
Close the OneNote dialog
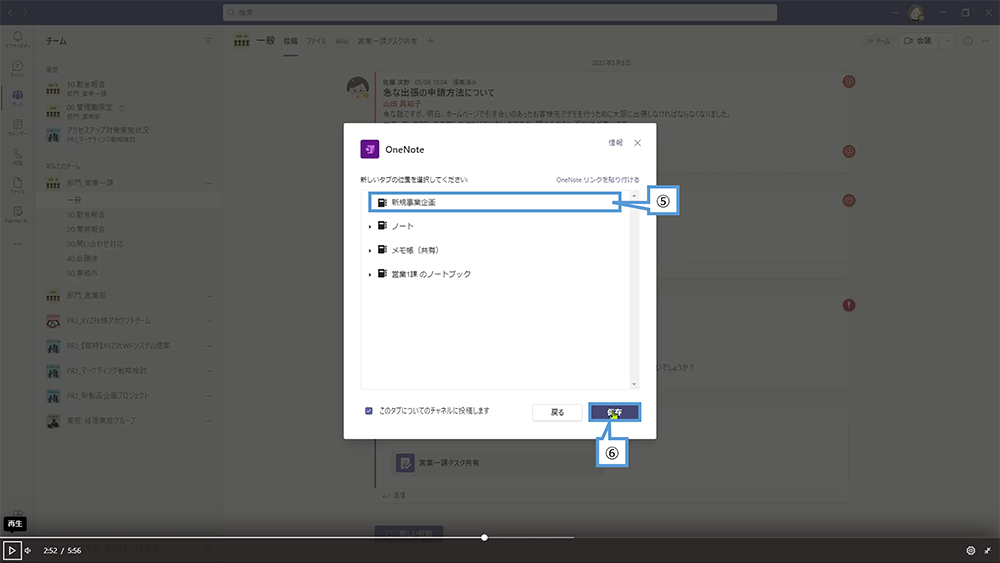point(637,143)
